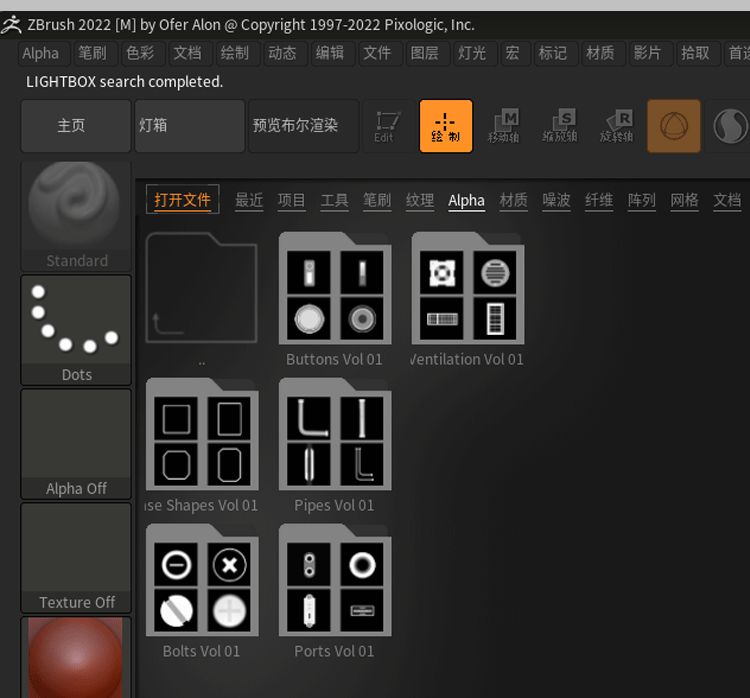Viewport: 750px width, 698px height.
Task: Click the ZBrush logo in title bar
Action: click(11, 25)
